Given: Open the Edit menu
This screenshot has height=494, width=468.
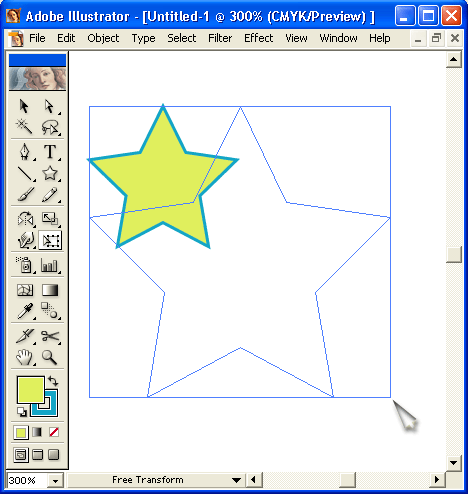Looking at the screenshot, I should tap(66, 38).
